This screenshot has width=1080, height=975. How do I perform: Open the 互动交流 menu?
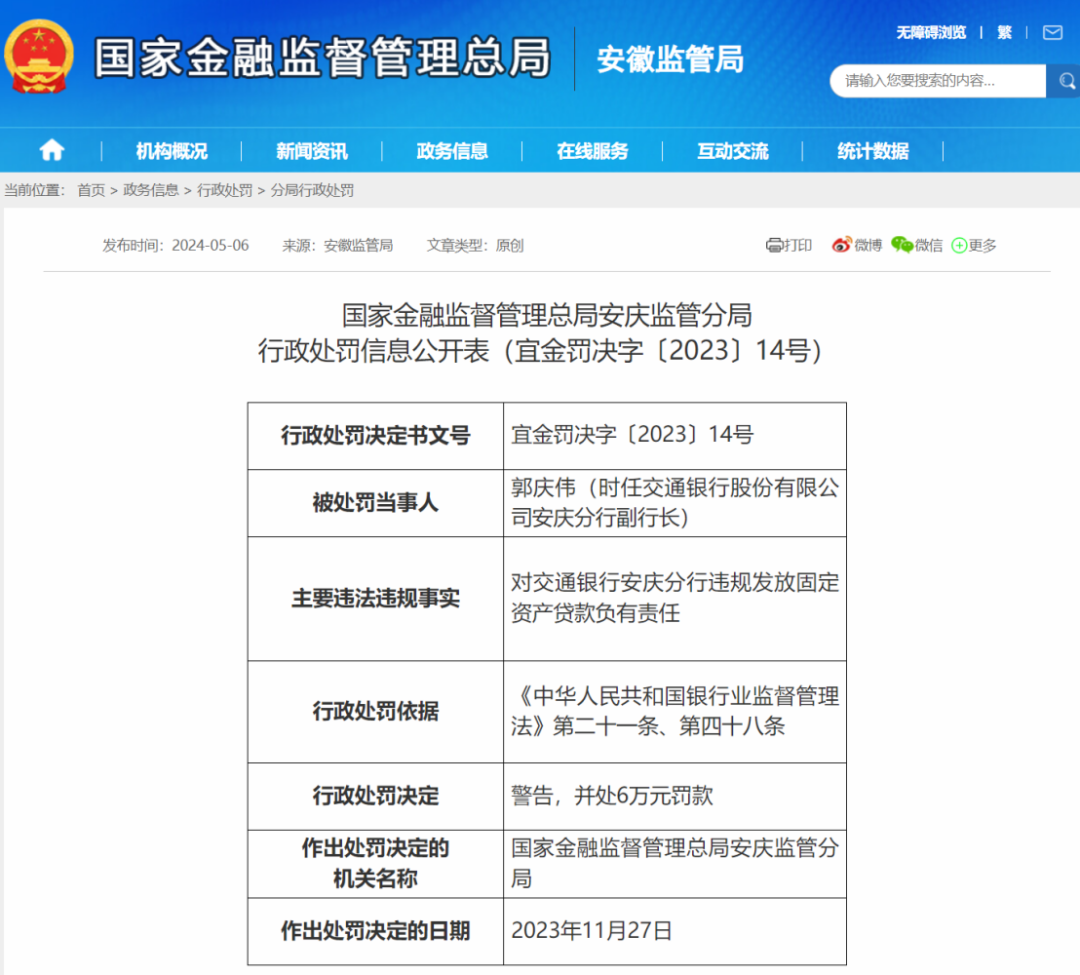[732, 151]
